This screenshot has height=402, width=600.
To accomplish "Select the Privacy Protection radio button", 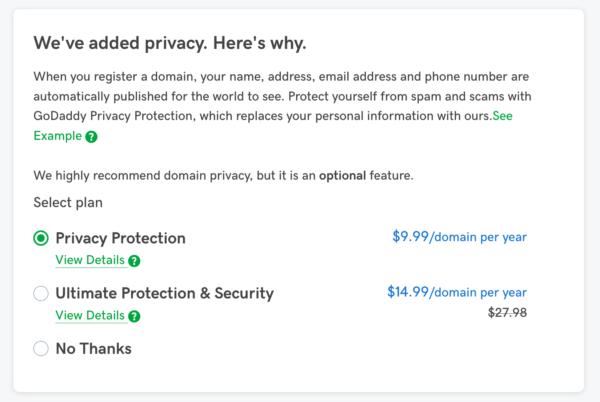I will click(41, 238).
